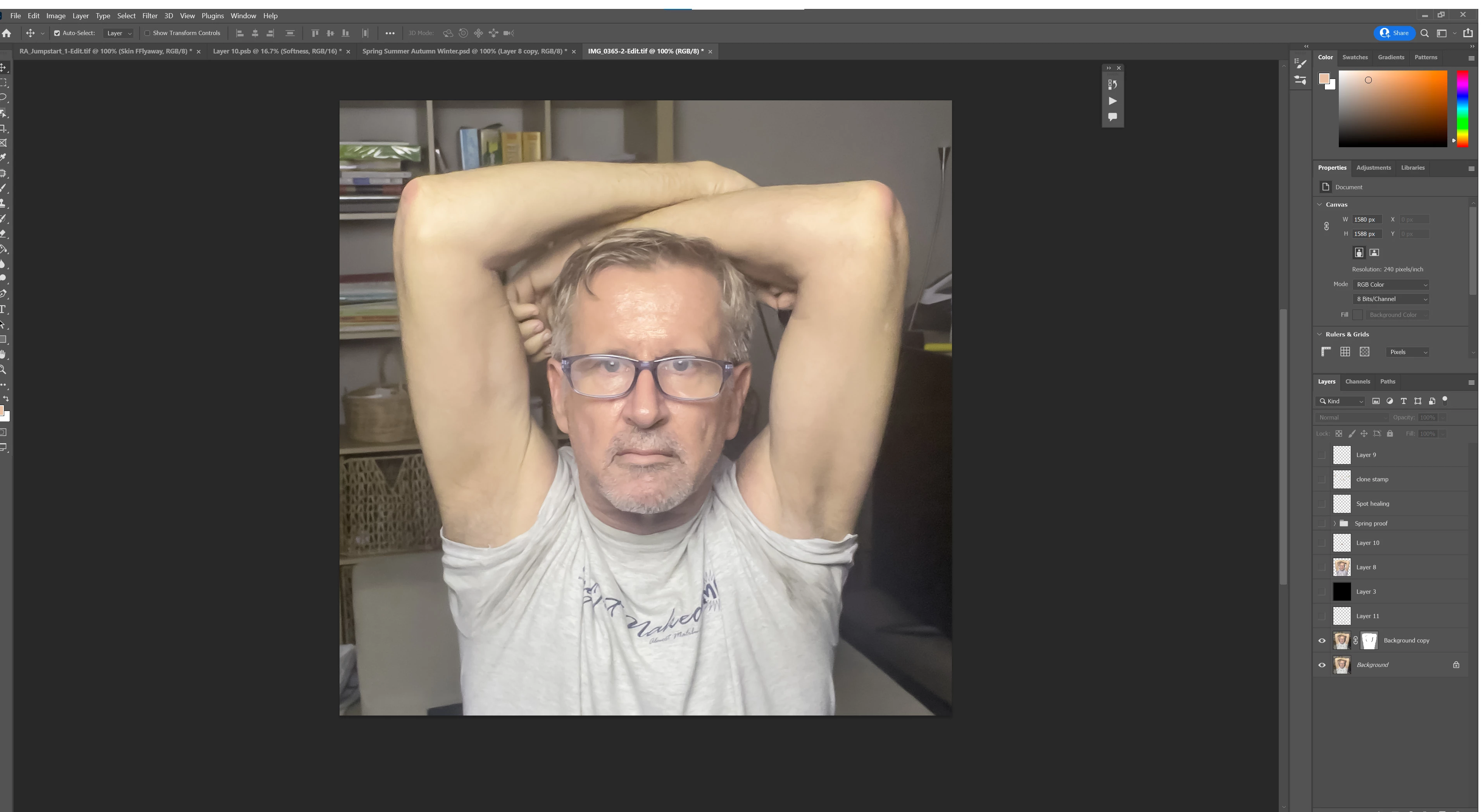Enable Show Transform Controls checkbox

[x=147, y=33]
